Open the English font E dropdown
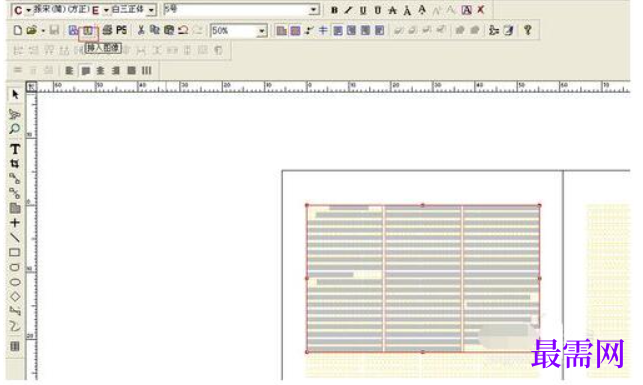643x385 pixels. [106, 10]
